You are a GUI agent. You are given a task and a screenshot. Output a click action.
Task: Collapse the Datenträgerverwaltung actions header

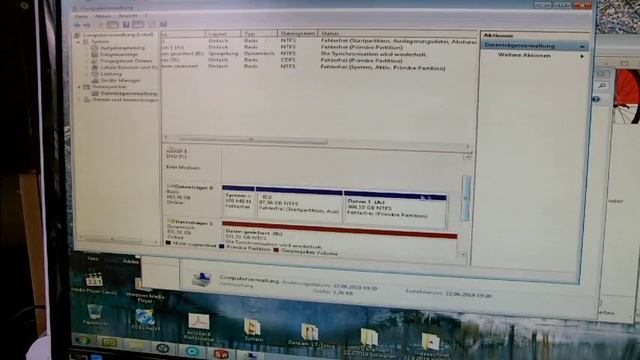point(582,47)
